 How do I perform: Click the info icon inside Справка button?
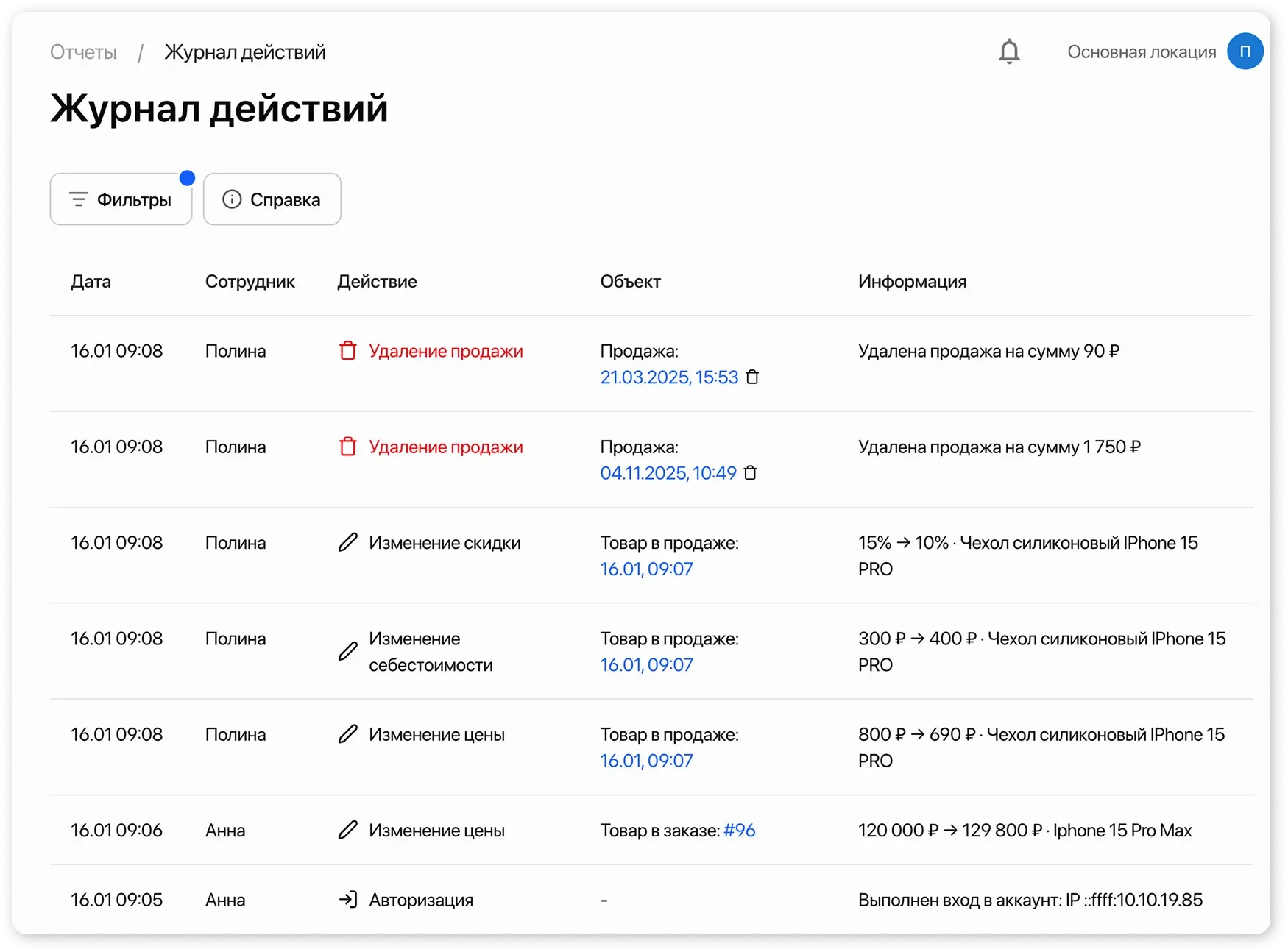(231, 199)
